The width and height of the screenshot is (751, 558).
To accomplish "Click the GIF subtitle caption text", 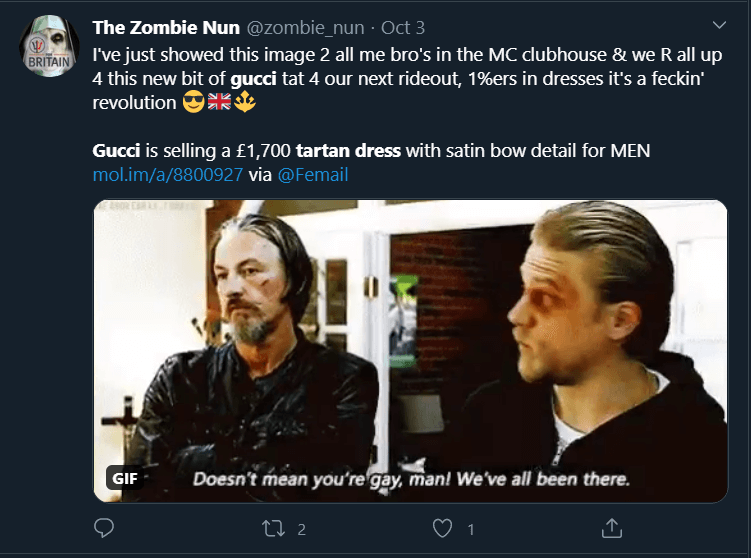I will (x=410, y=479).
